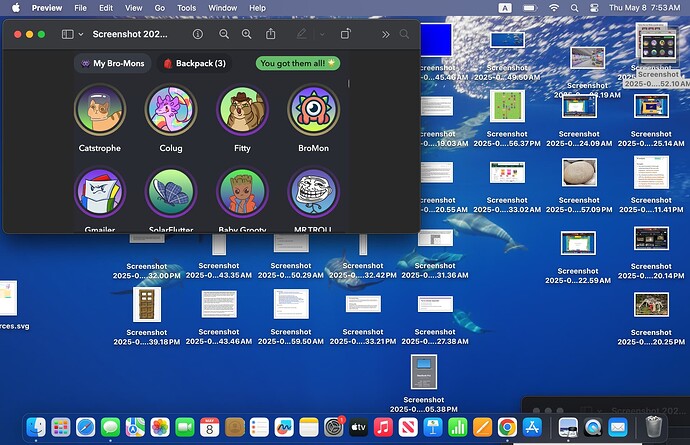Click the Inspector info icon in Preview toolbar
Screen dimensions: 690x445
[x=197, y=34]
